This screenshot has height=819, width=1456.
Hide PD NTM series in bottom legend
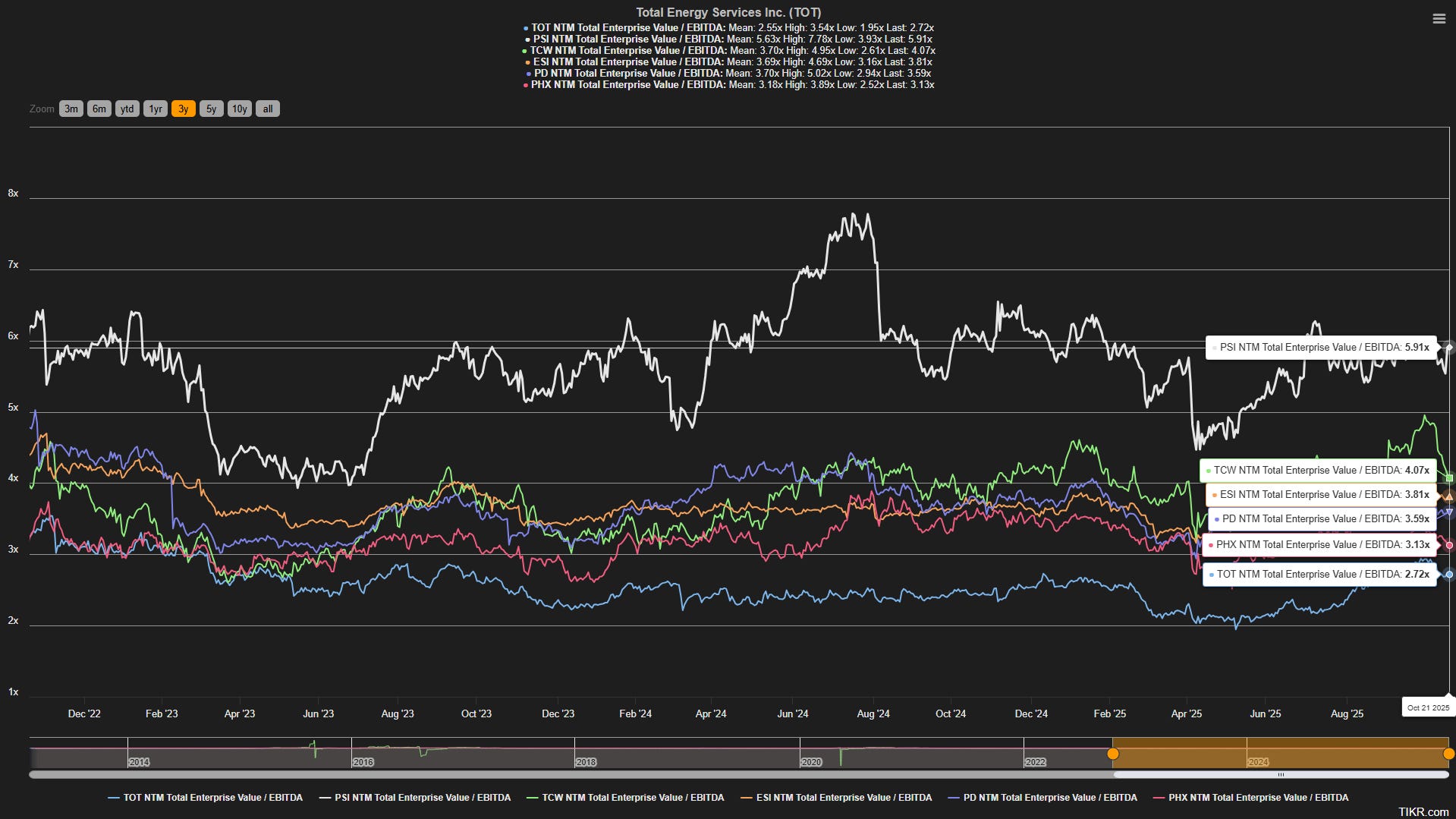coord(1042,798)
